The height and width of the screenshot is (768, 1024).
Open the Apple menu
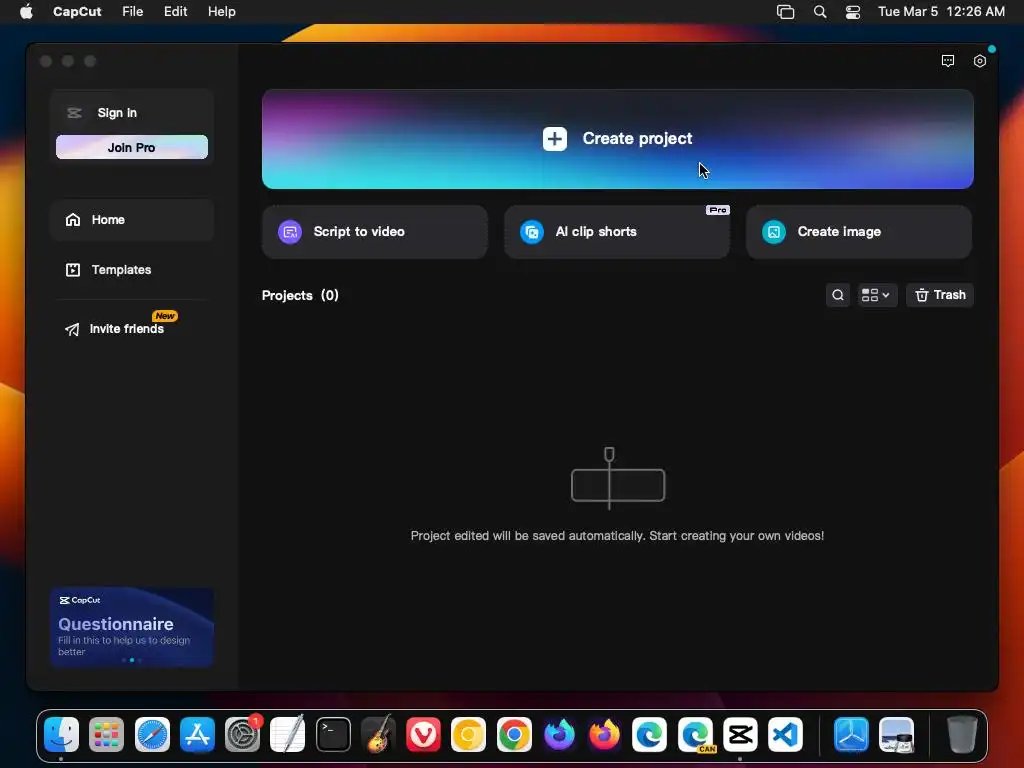[26, 12]
